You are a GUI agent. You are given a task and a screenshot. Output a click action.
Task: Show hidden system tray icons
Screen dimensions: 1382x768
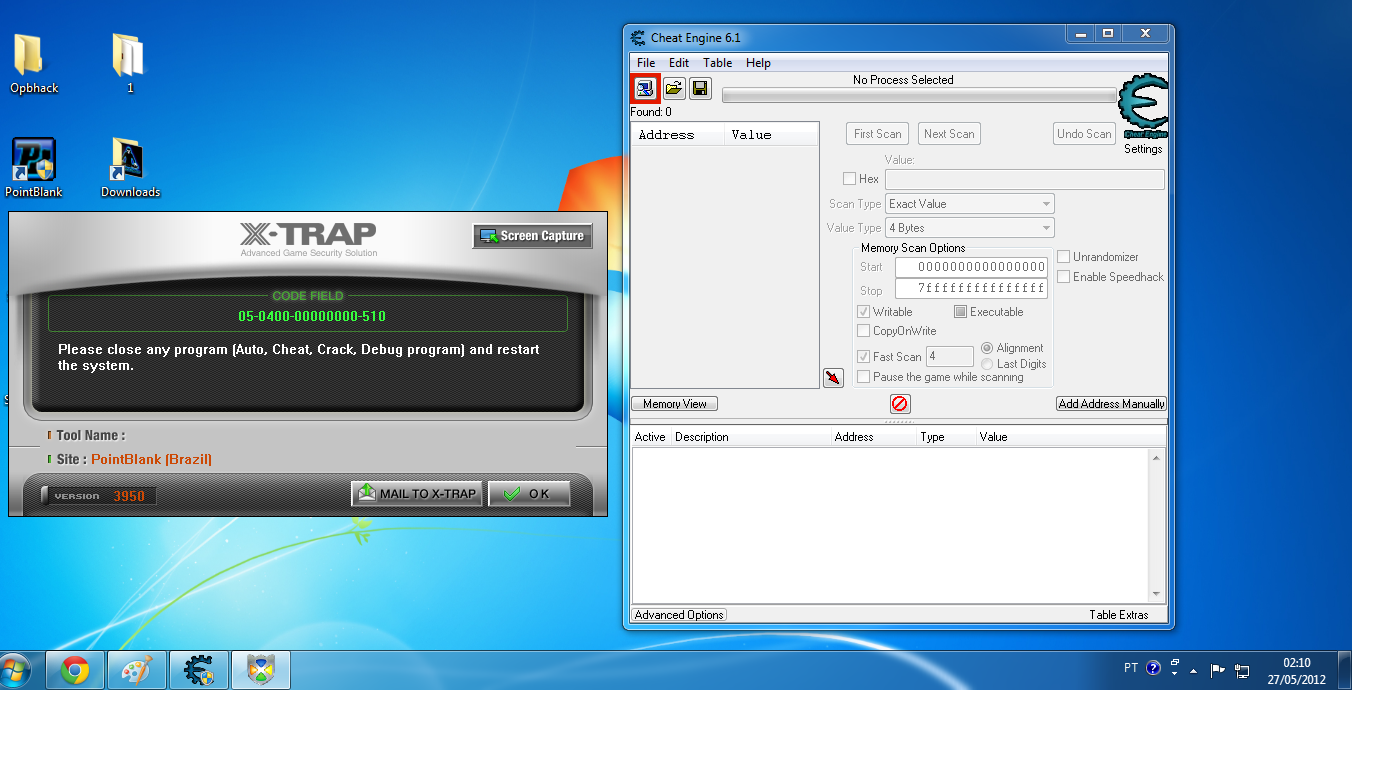click(x=1194, y=671)
